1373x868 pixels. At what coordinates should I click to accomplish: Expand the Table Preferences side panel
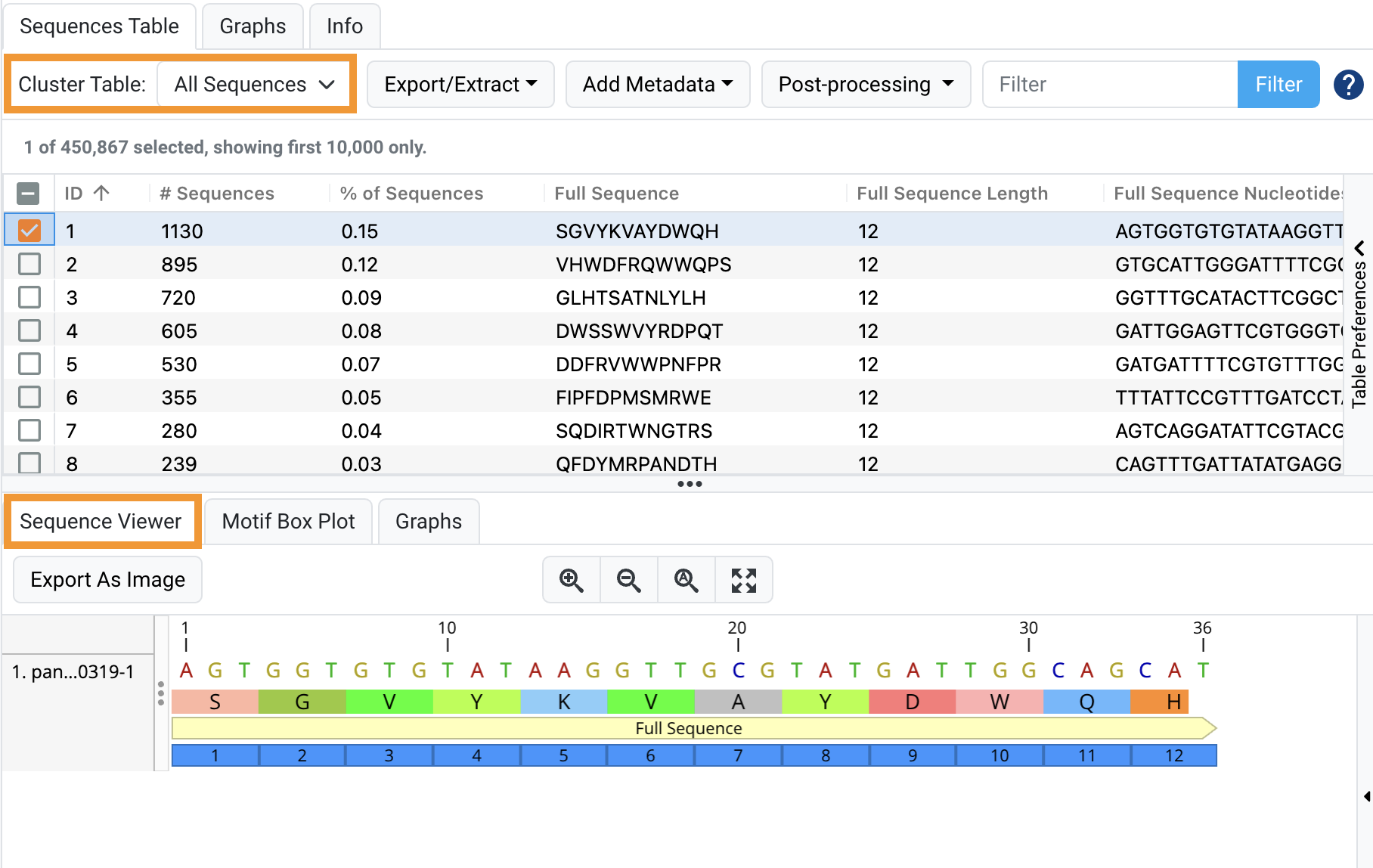point(1359,325)
